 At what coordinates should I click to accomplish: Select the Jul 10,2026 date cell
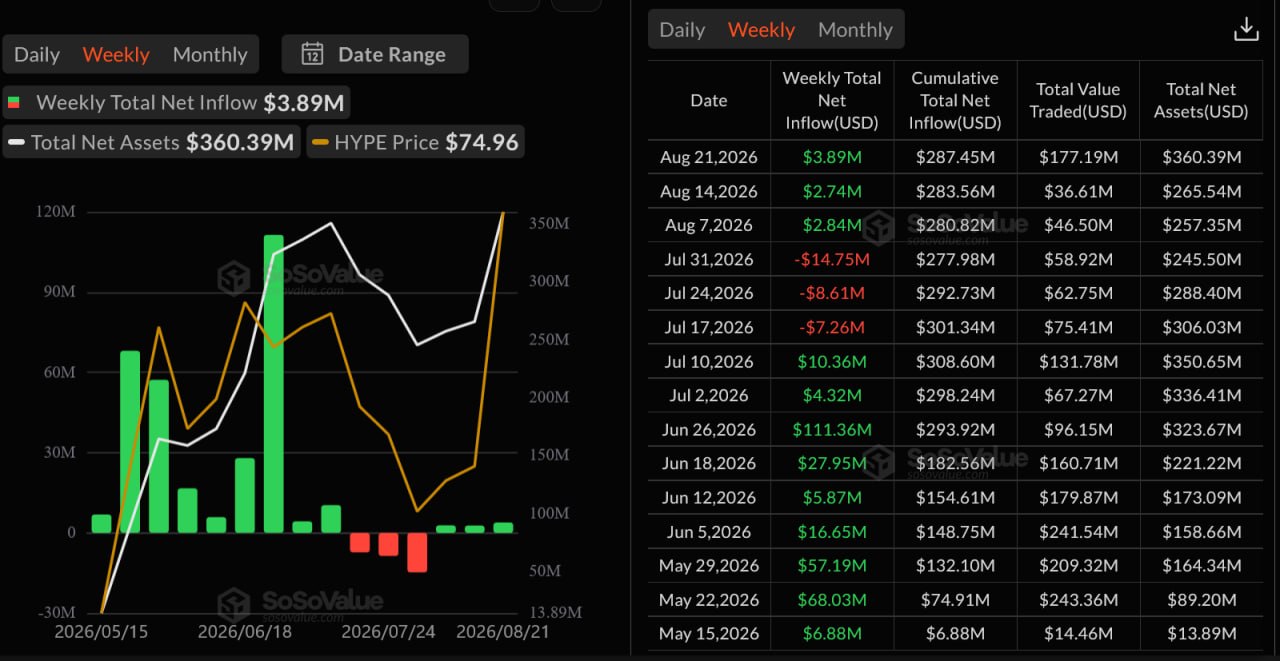(709, 361)
